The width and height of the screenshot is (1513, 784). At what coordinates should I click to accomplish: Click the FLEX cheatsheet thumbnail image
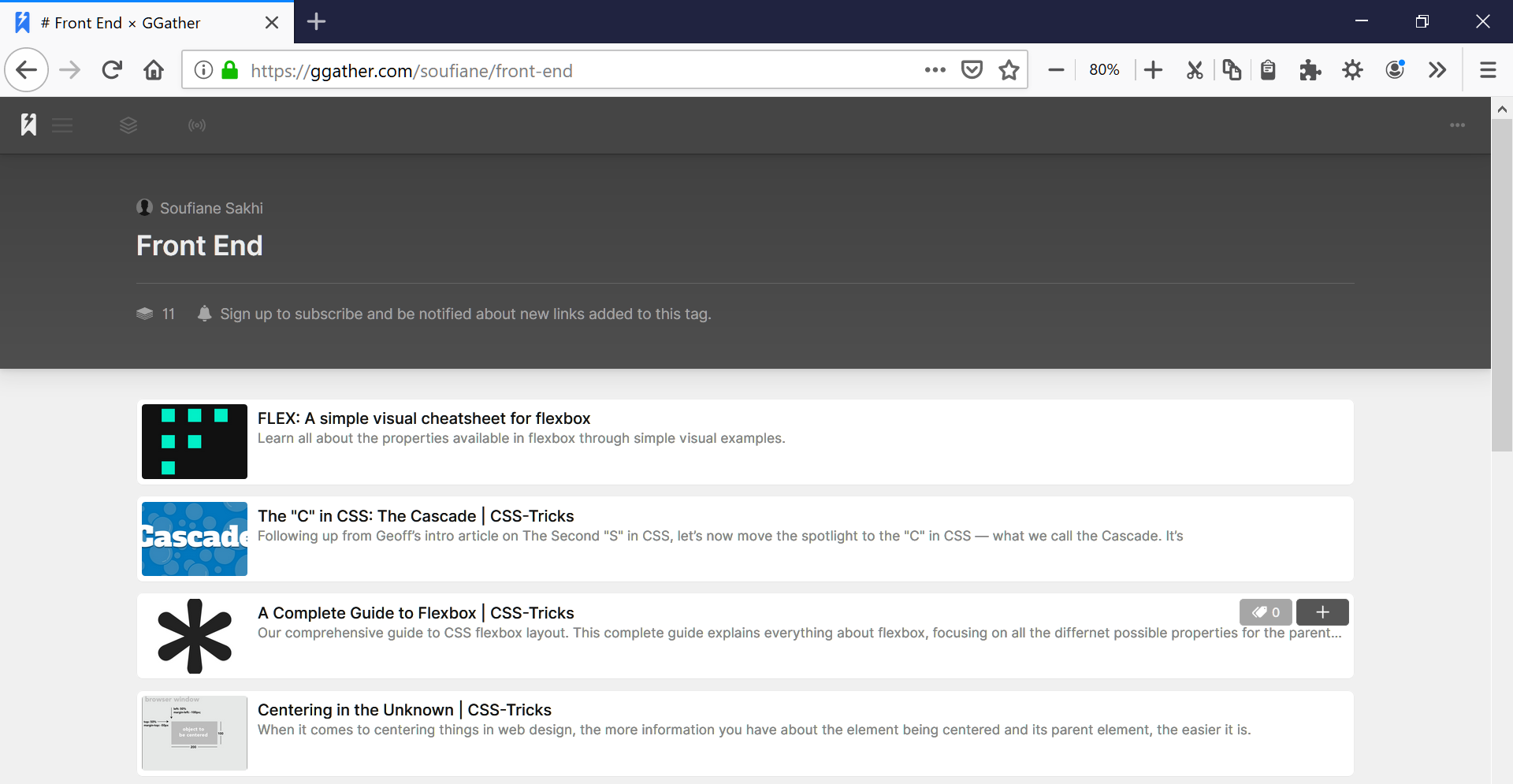click(x=195, y=441)
